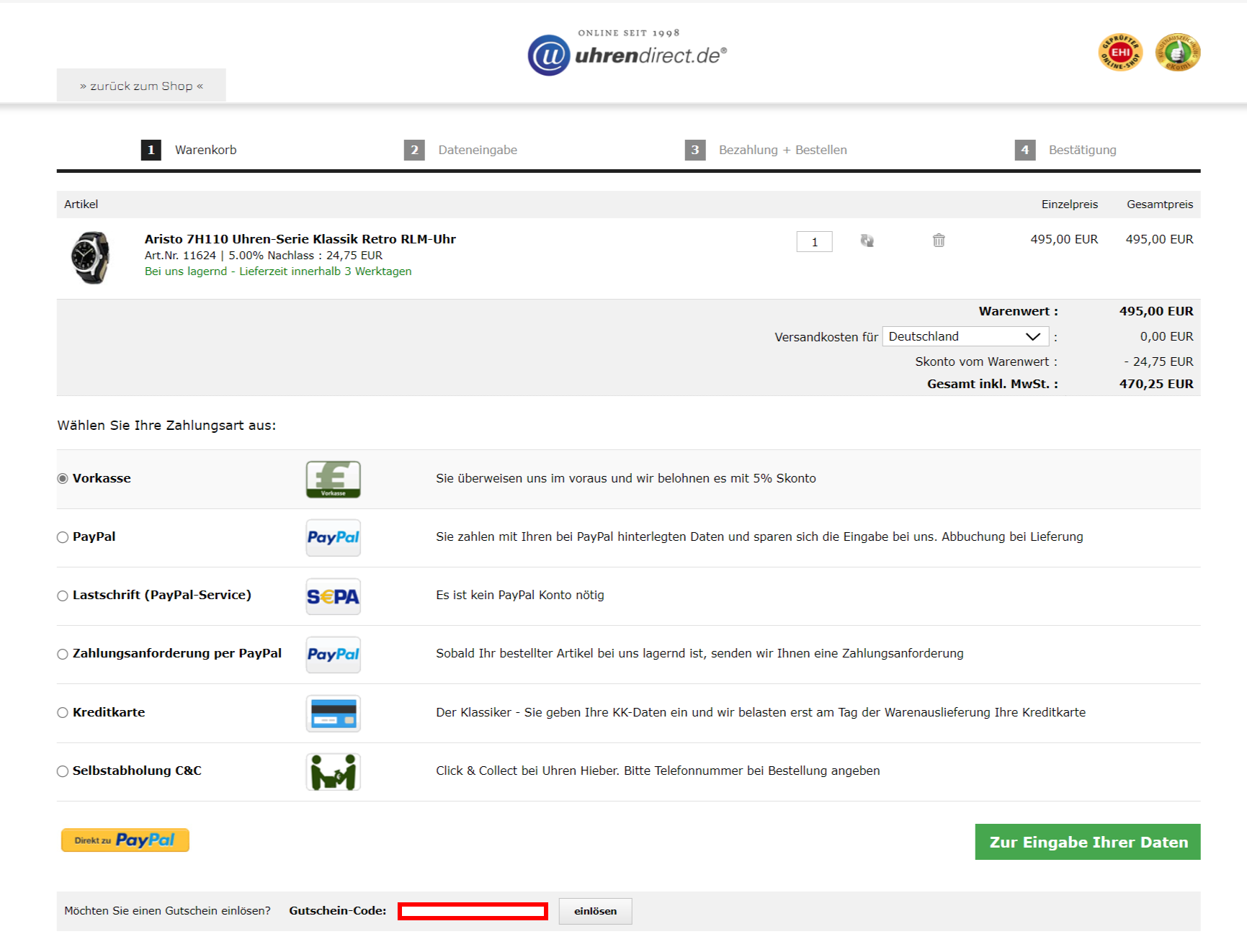
Task: Click 'Bei uns lagernd' delivery text
Action: point(278,271)
